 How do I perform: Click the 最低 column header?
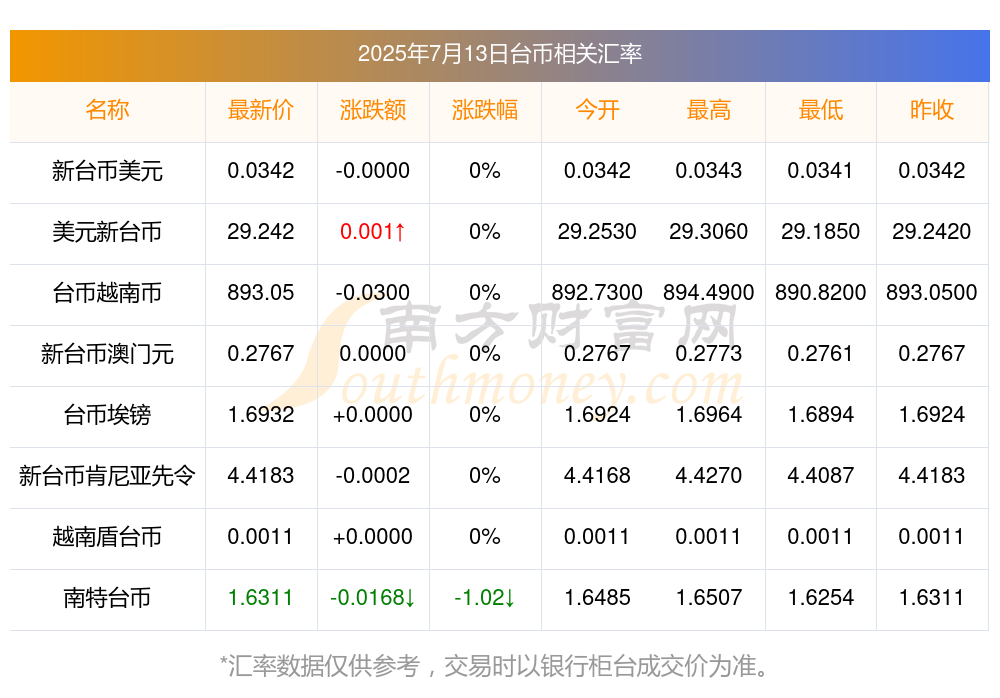[x=821, y=110]
